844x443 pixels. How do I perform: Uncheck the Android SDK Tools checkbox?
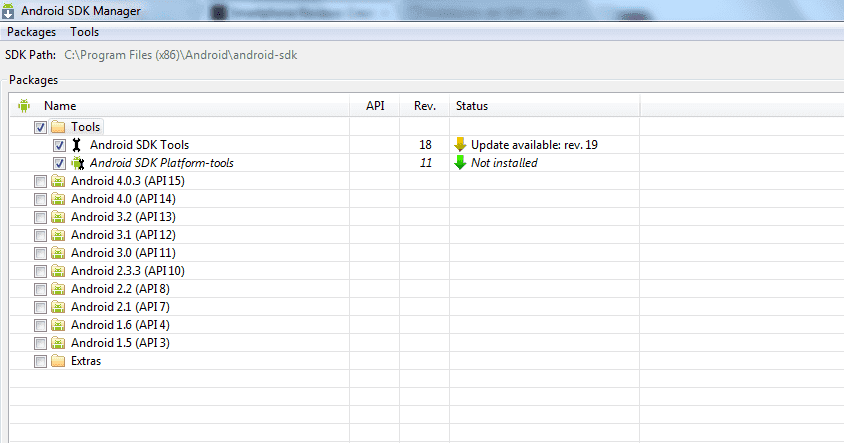pos(59,145)
